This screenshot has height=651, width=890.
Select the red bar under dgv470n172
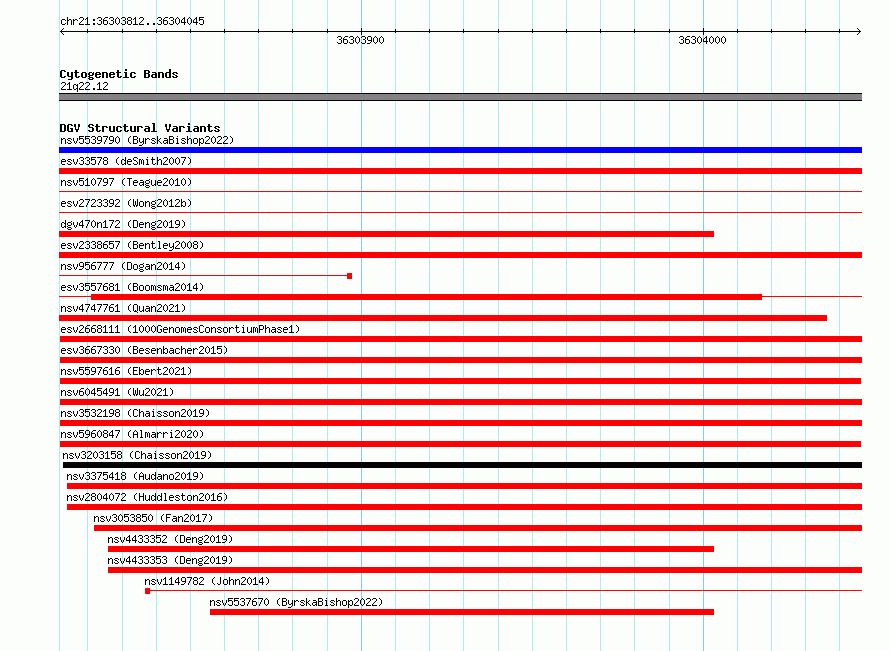tap(387, 234)
